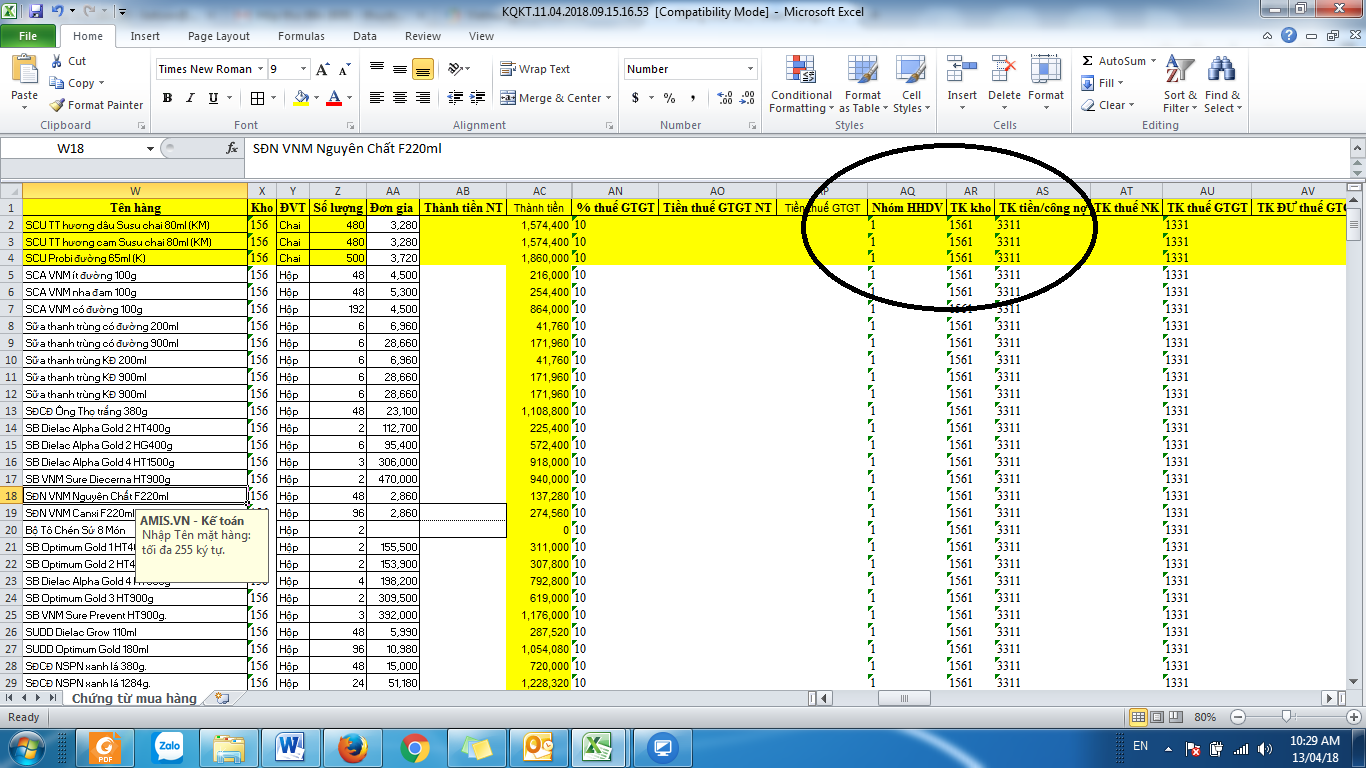The height and width of the screenshot is (768, 1366).
Task: Click the Borders icon
Action: click(x=257, y=98)
